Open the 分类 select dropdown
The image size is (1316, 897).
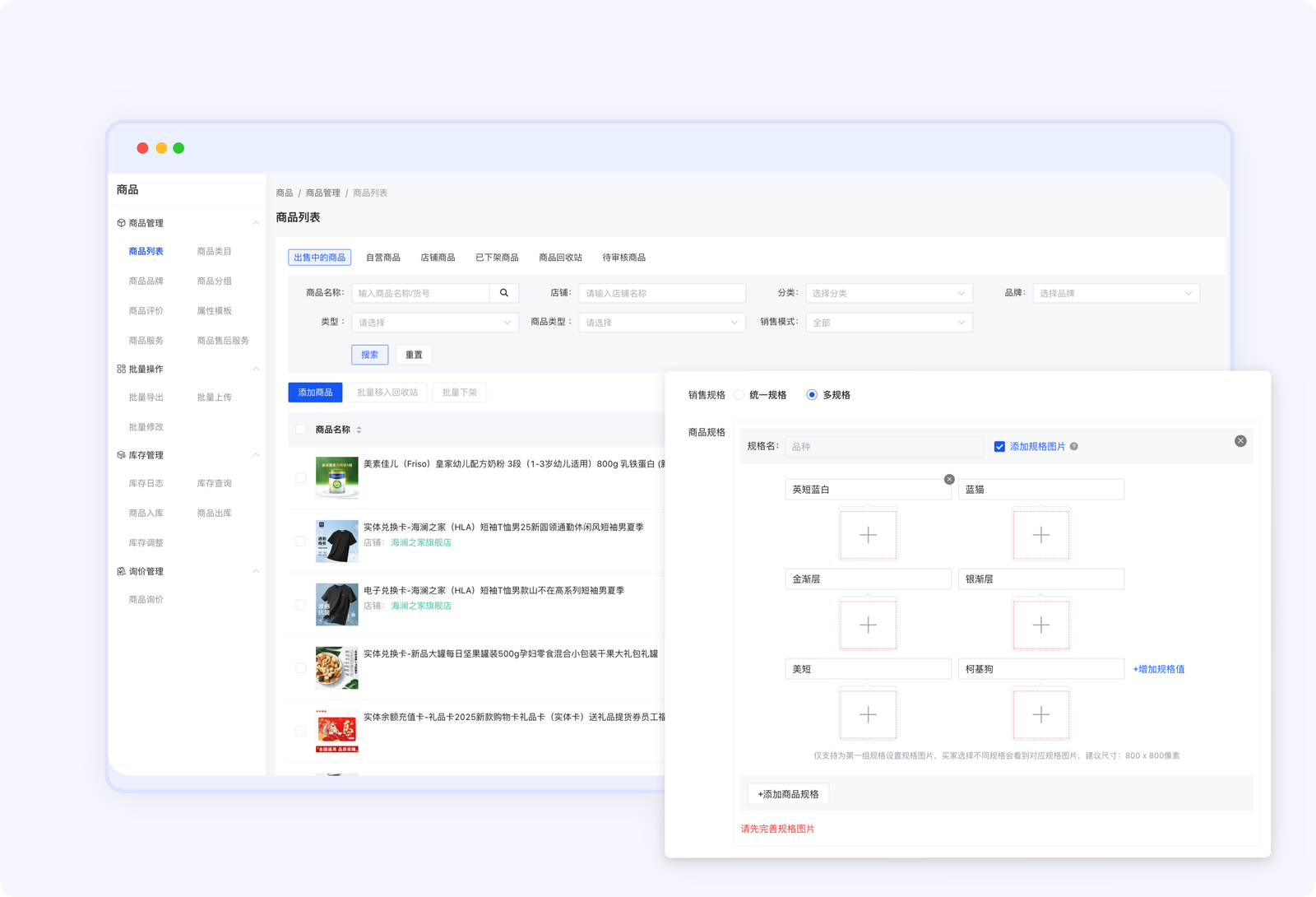[x=888, y=293]
